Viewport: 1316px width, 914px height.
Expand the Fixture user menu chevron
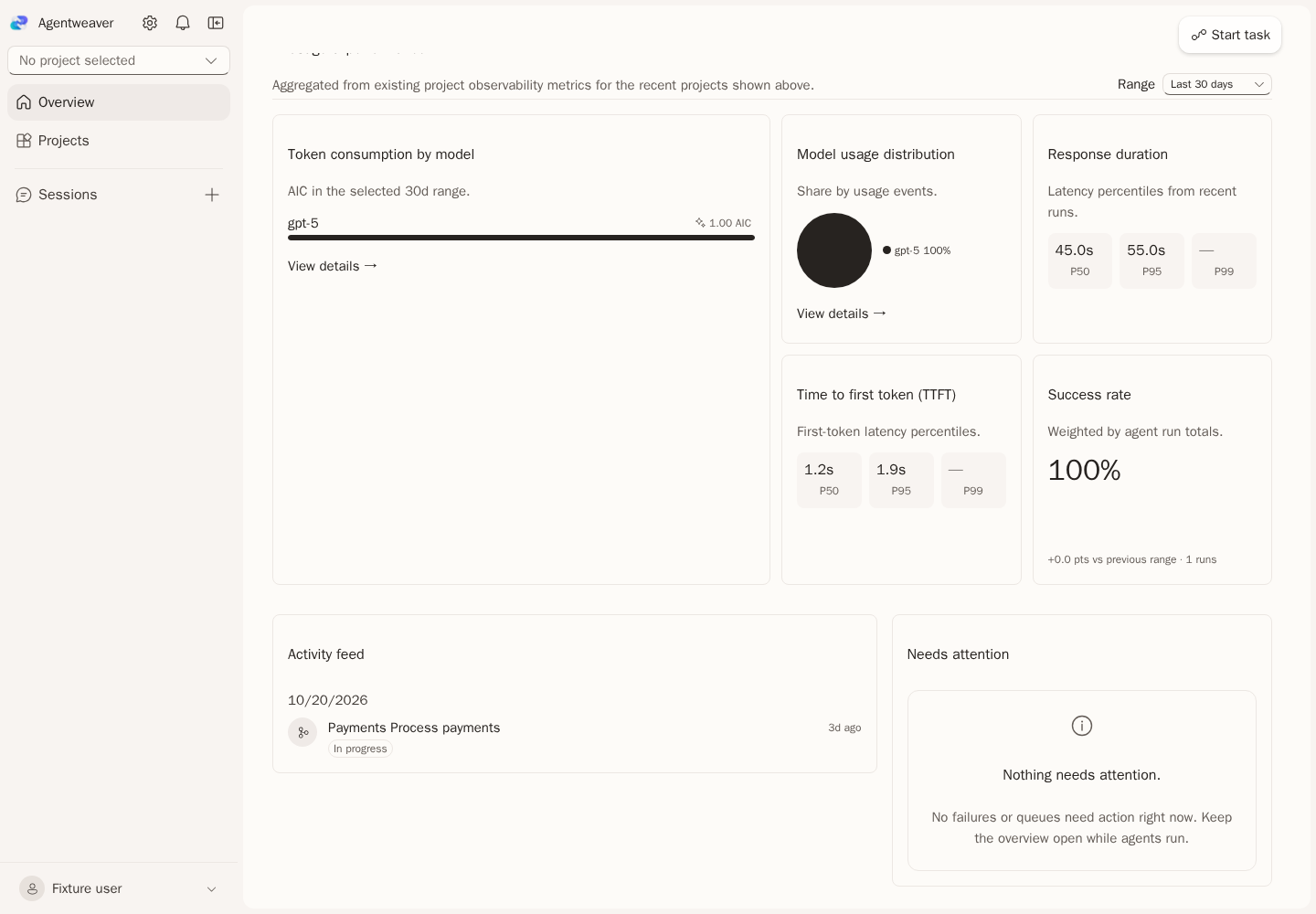[x=211, y=889]
